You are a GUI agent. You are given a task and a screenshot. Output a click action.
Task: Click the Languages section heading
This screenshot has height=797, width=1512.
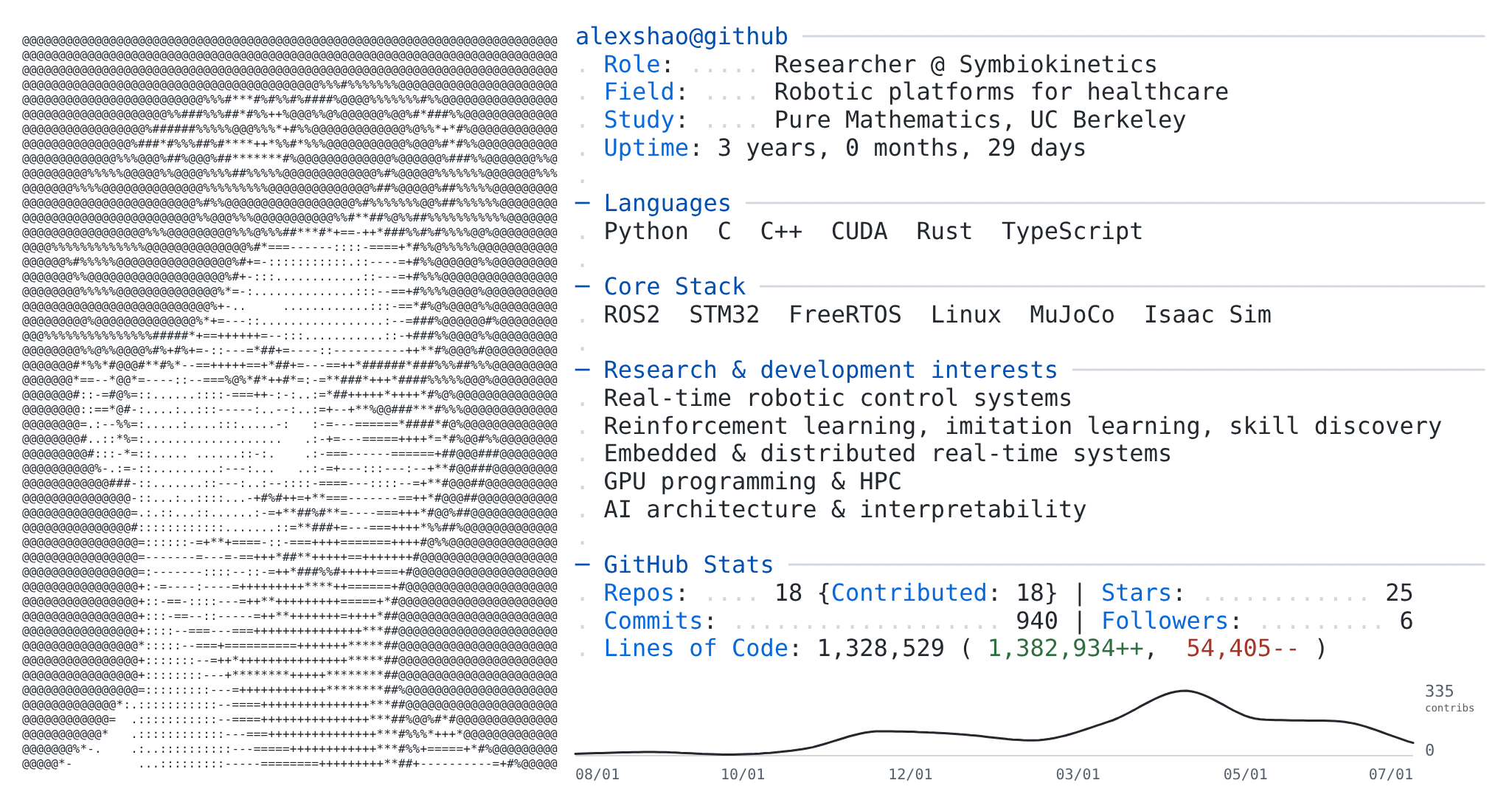click(667, 203)
